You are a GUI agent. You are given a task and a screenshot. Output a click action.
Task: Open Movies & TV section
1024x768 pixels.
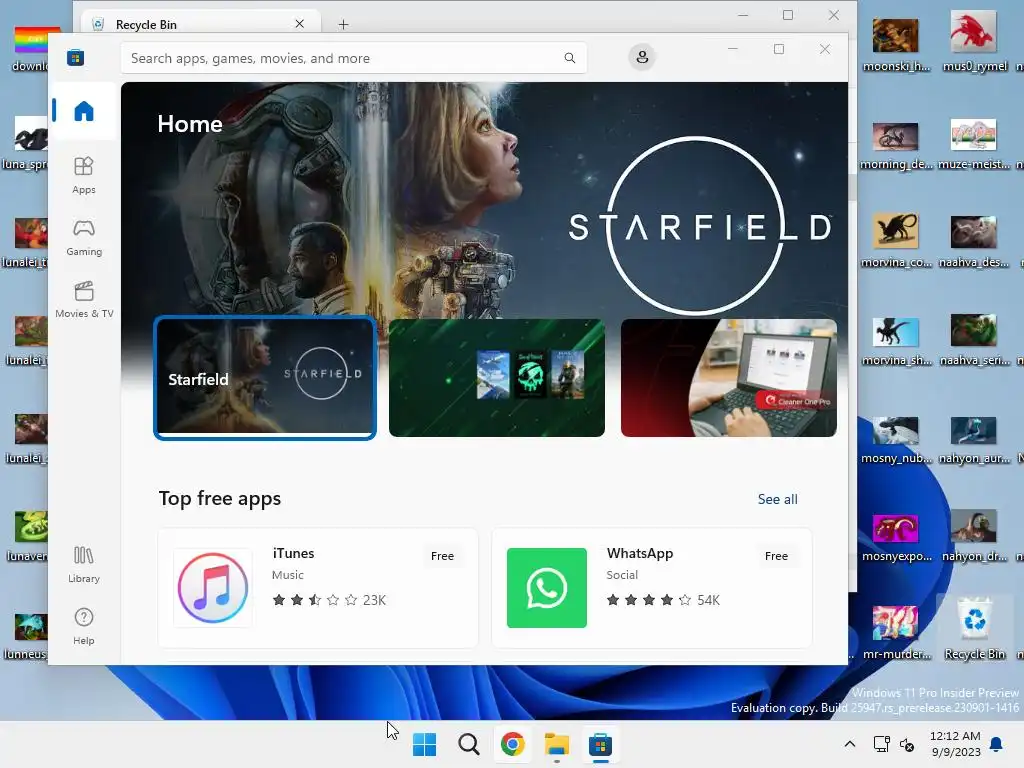(84, 299)
